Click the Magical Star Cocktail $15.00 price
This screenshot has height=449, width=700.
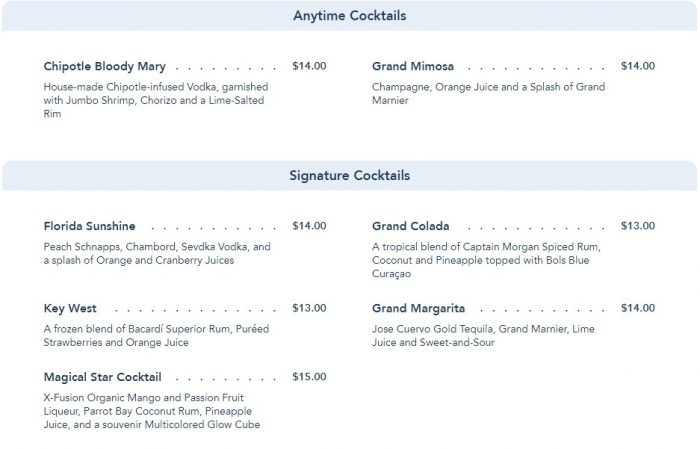click(309, 377)
